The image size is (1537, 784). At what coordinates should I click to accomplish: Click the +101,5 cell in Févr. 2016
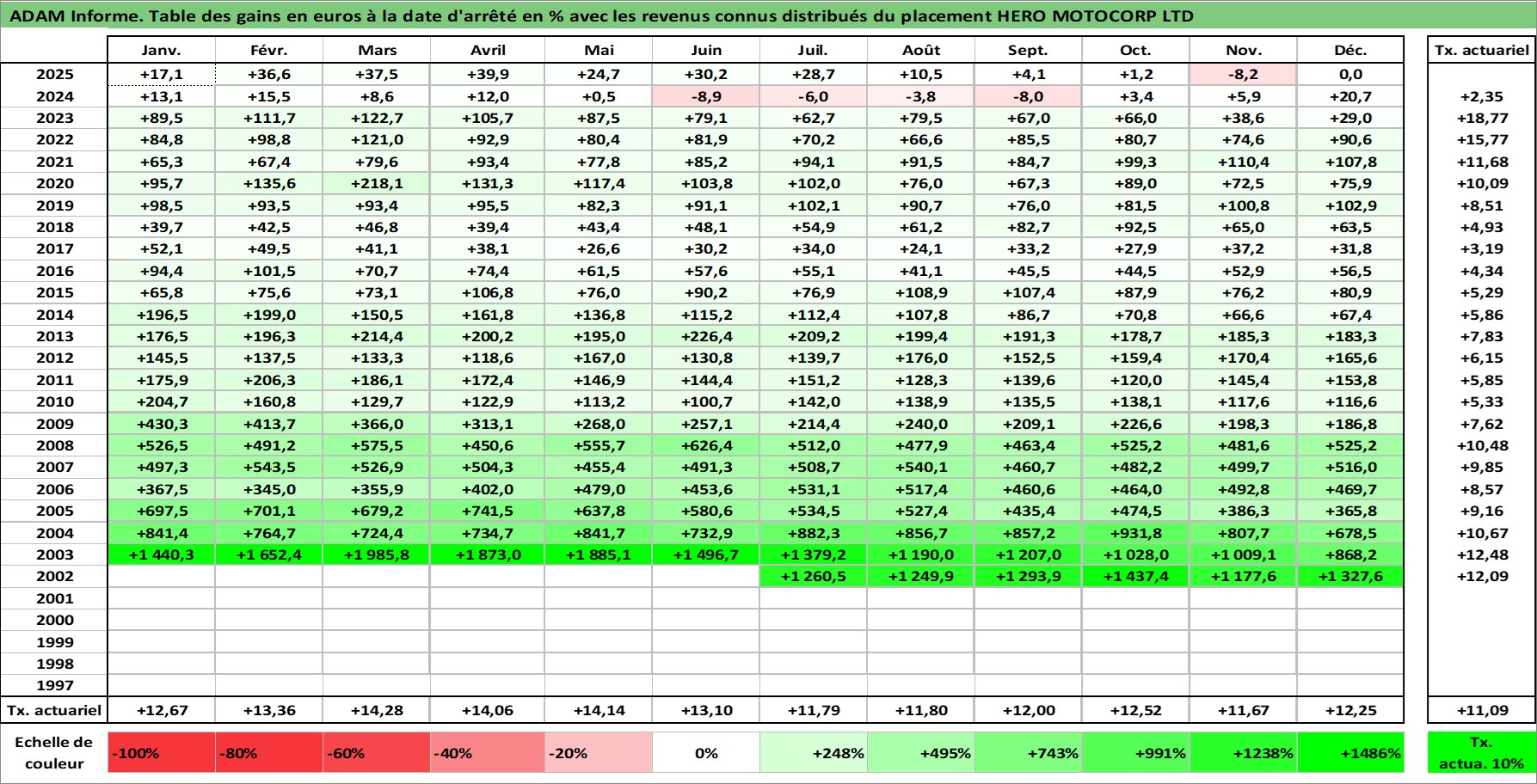pyautogui.click(x=269, y=271)
